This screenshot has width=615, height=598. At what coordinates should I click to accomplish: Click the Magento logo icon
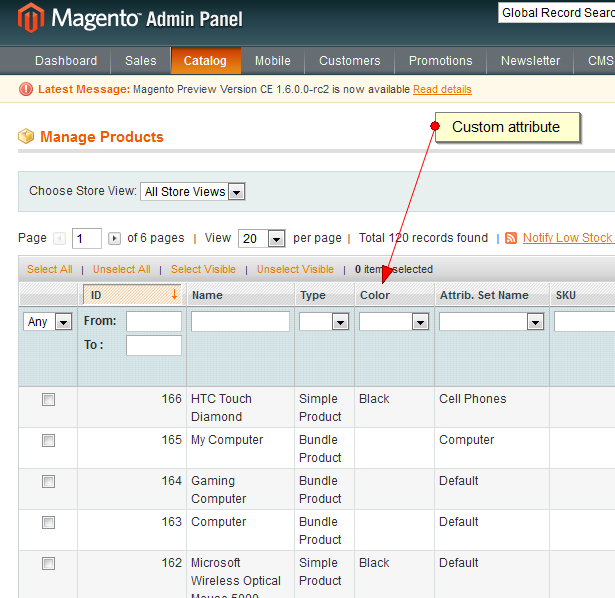tap(31, 18)
